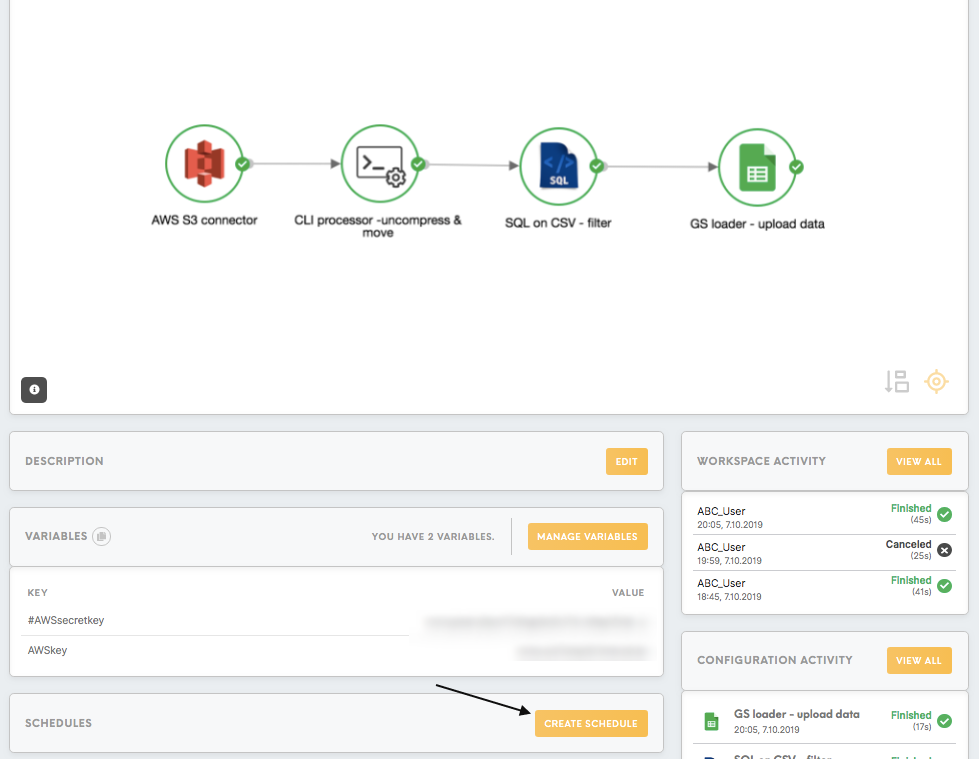Open ABC_User run from 20:05
This screenshot has height=759, width=979.
pos(824,517)
